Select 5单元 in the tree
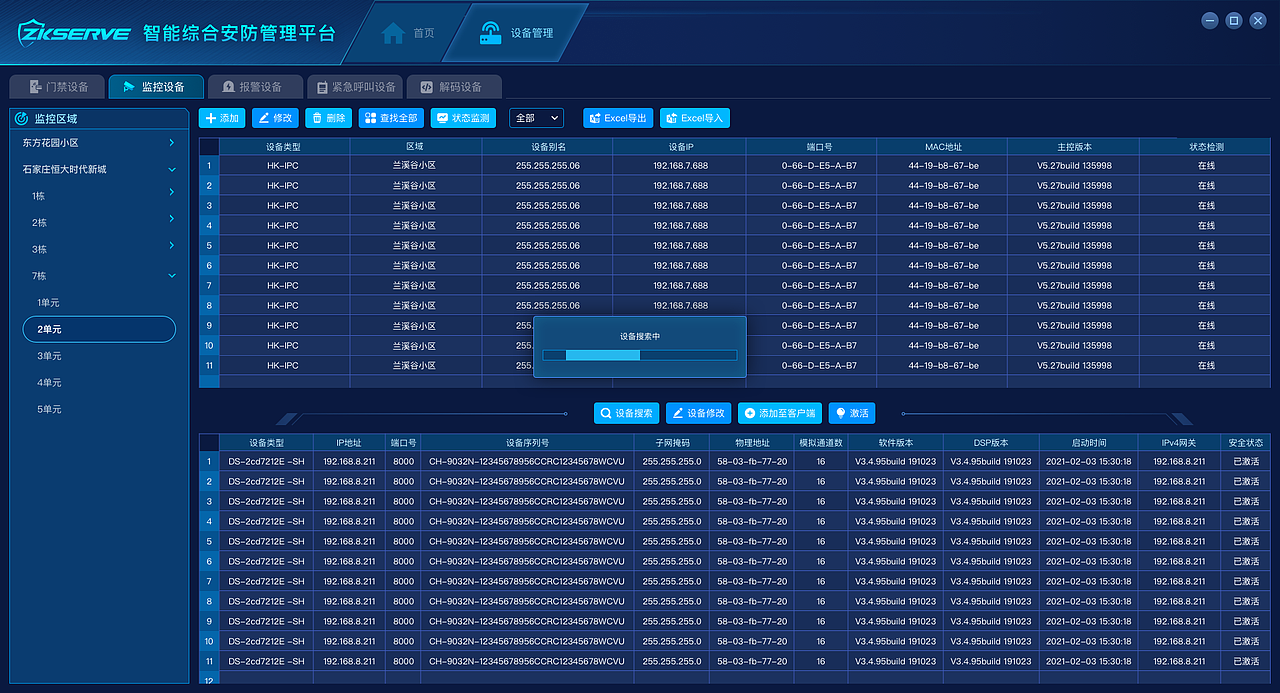The image size is (1280, 693). coord(49,409)
